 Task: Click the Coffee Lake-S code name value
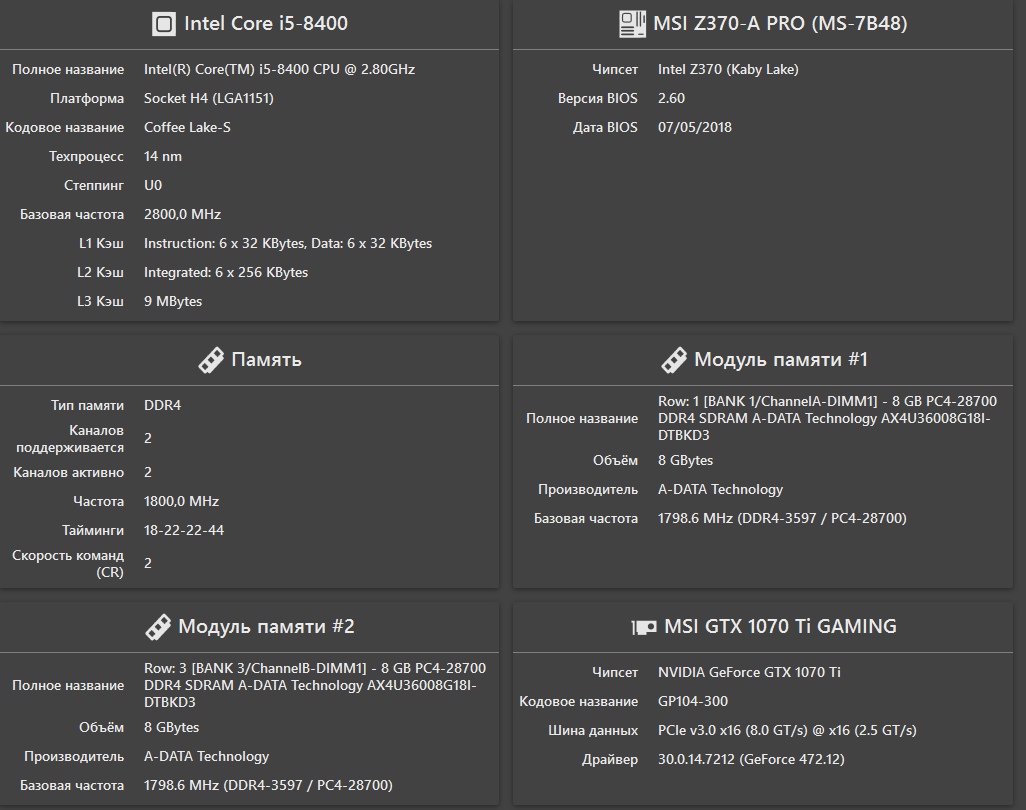(187, 127)
